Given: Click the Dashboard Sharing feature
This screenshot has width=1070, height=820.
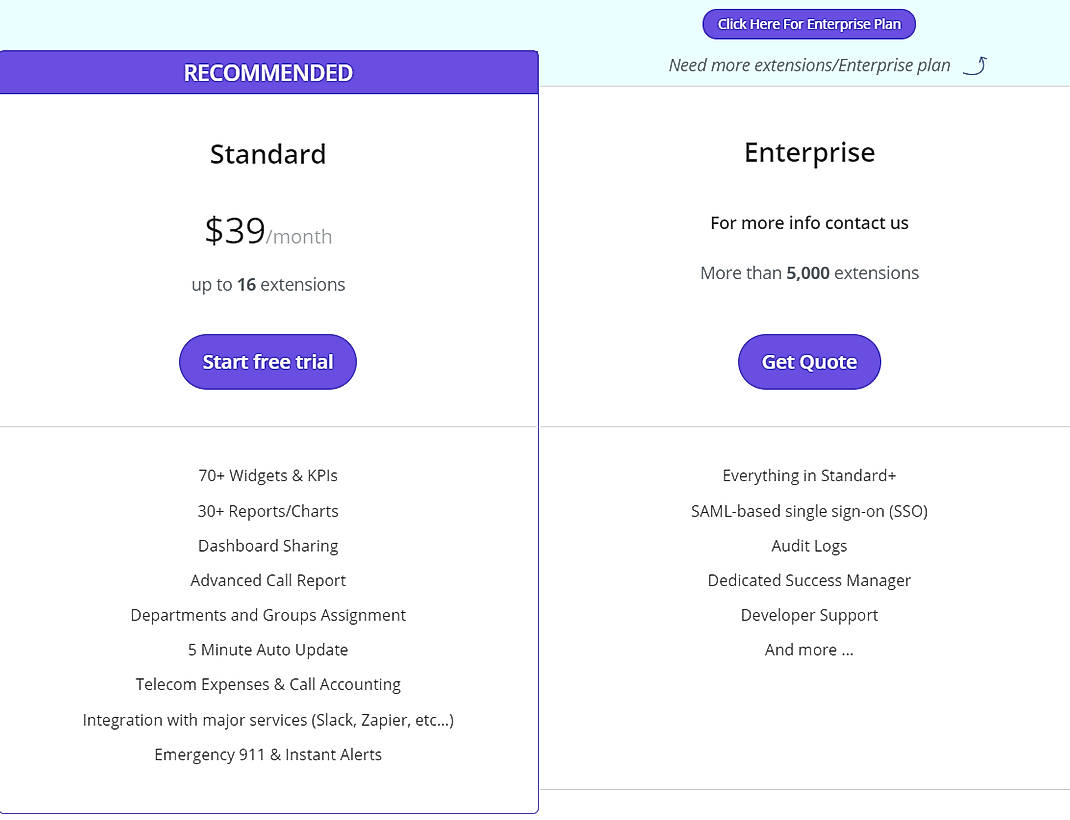Looking at the screenshot, I should point(267,545).
